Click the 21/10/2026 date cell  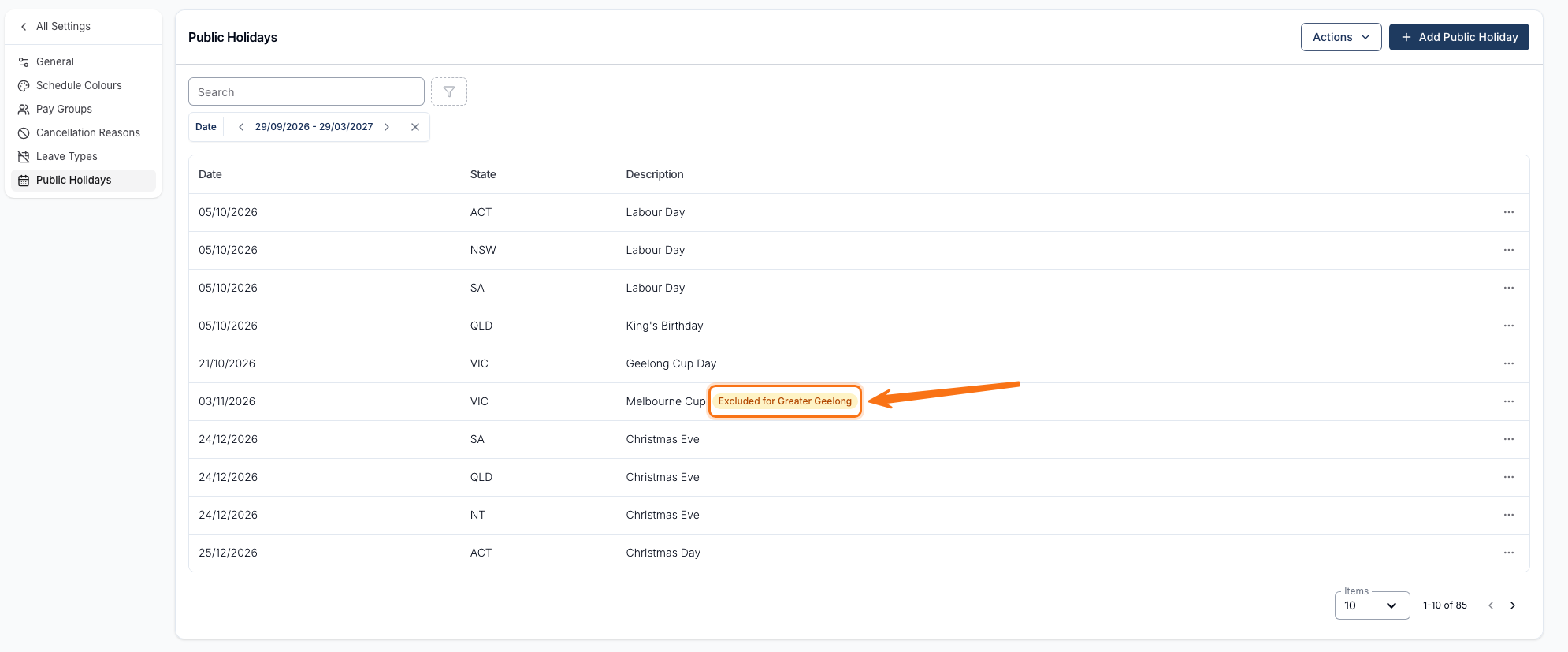[227, 363]
